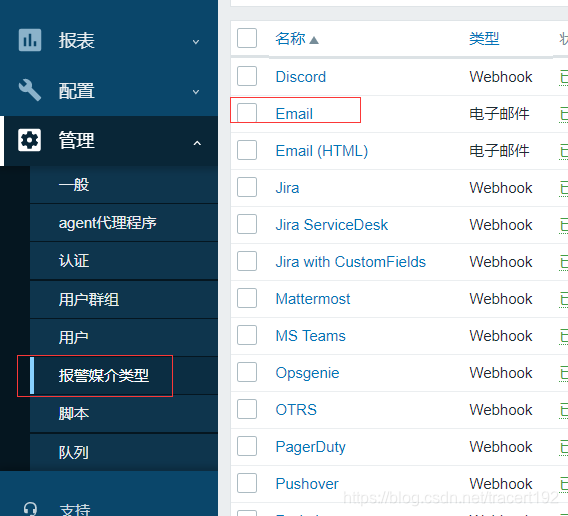Image resolution: width=568 pixels, height=516 pixels.
Task: Click the Configuration wrench icon
Action: point(30,90)
